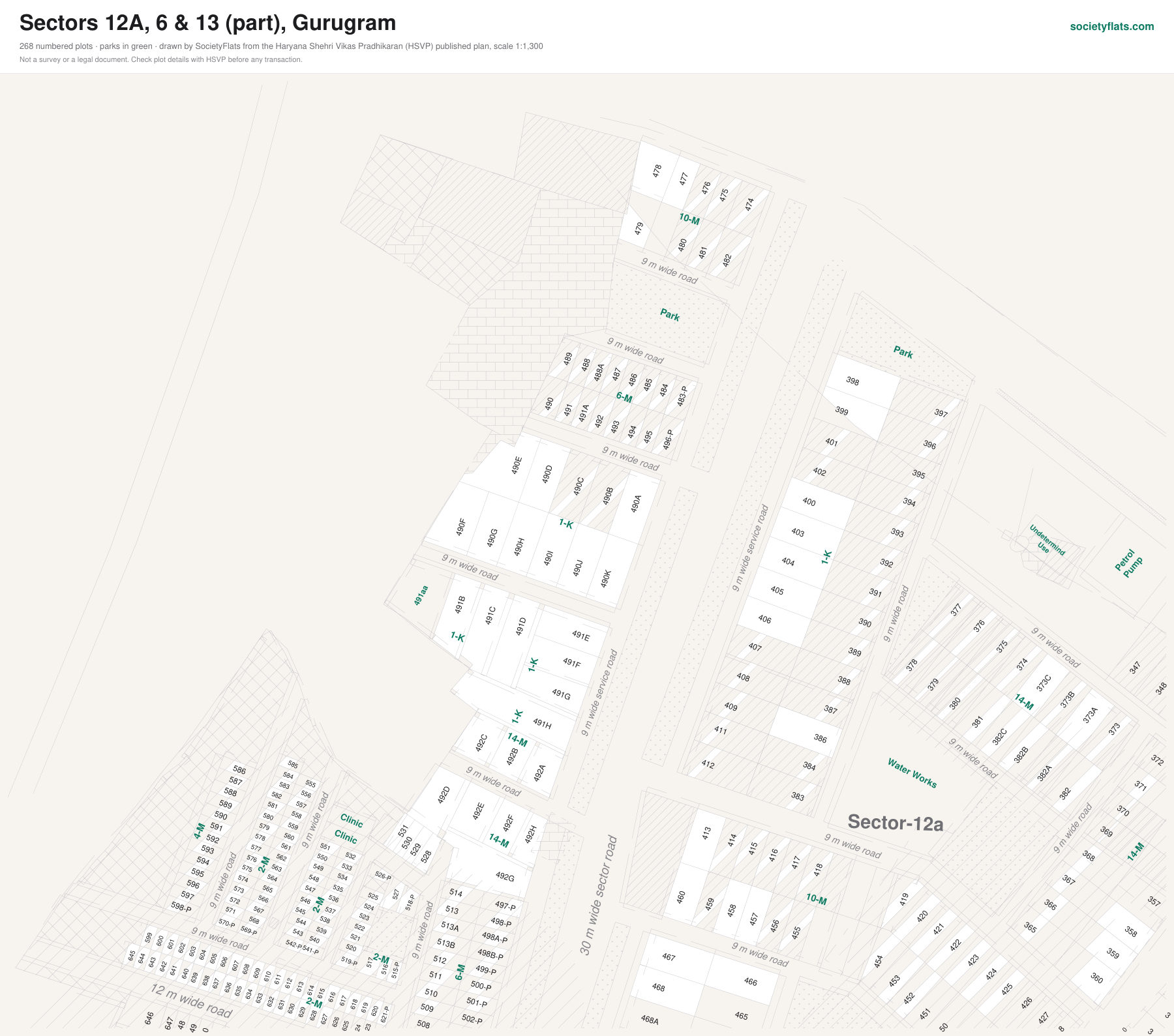Select plot 360

tap(1096, 977)
